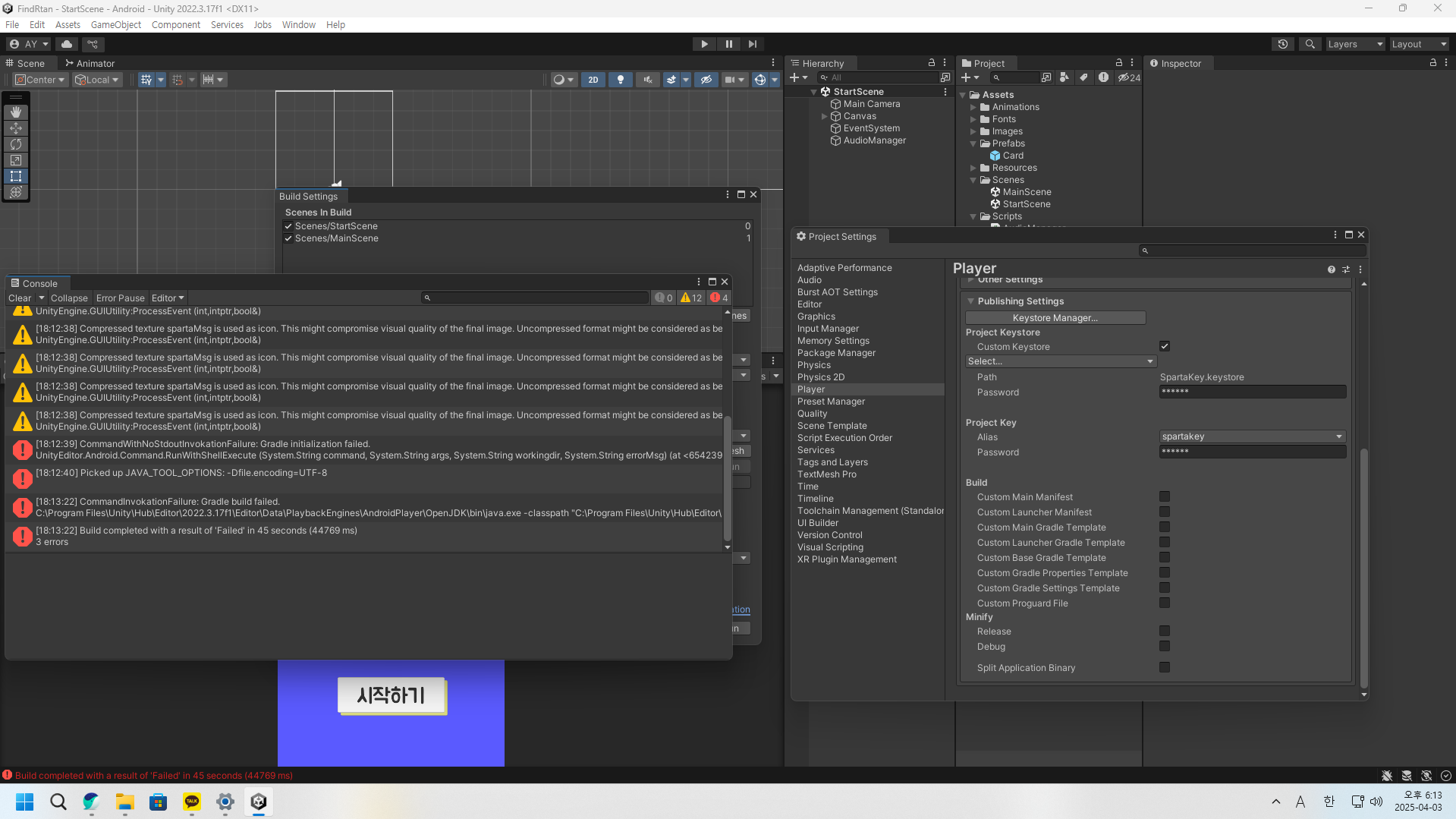Viewport: 1456px width, 819px height.
Task: Lock the Inspector panel with padlock icon
Action: [x=1433, y=63]
